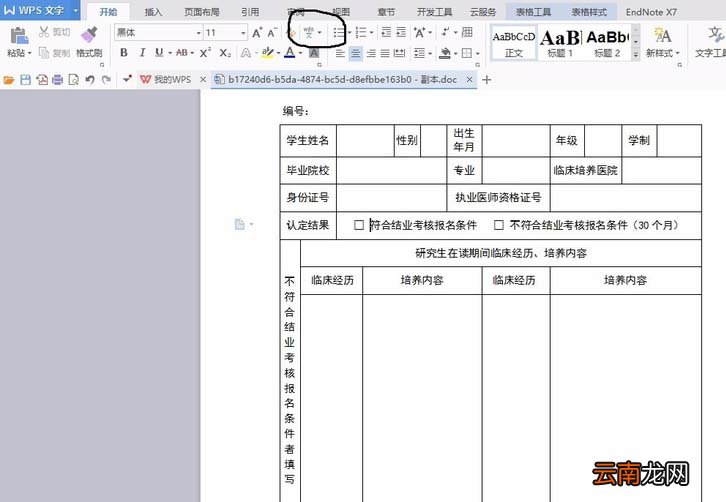This screenshot has width=726, height=502.
Task: Open print preview icon
Action: pyautogui.click(x=74, y=80)
